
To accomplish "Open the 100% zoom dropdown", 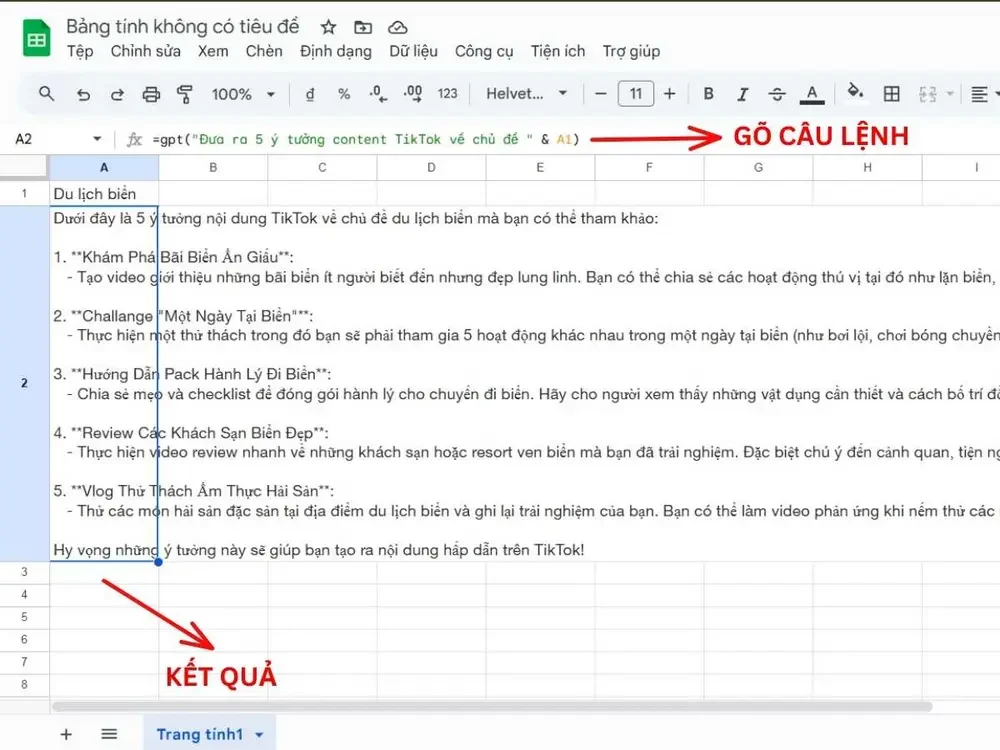I will coord(243,94).
